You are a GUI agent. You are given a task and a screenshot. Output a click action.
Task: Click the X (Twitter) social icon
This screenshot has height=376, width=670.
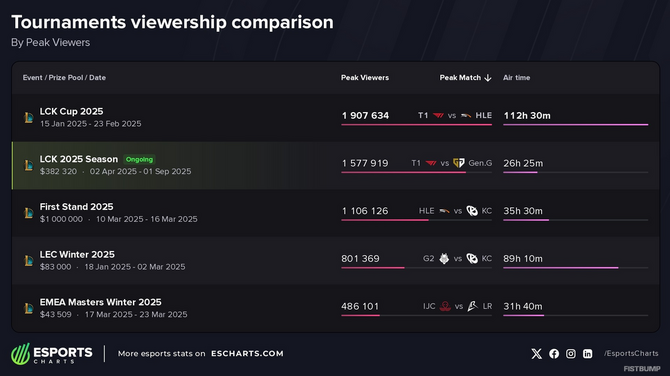click(x=536, y=354)
